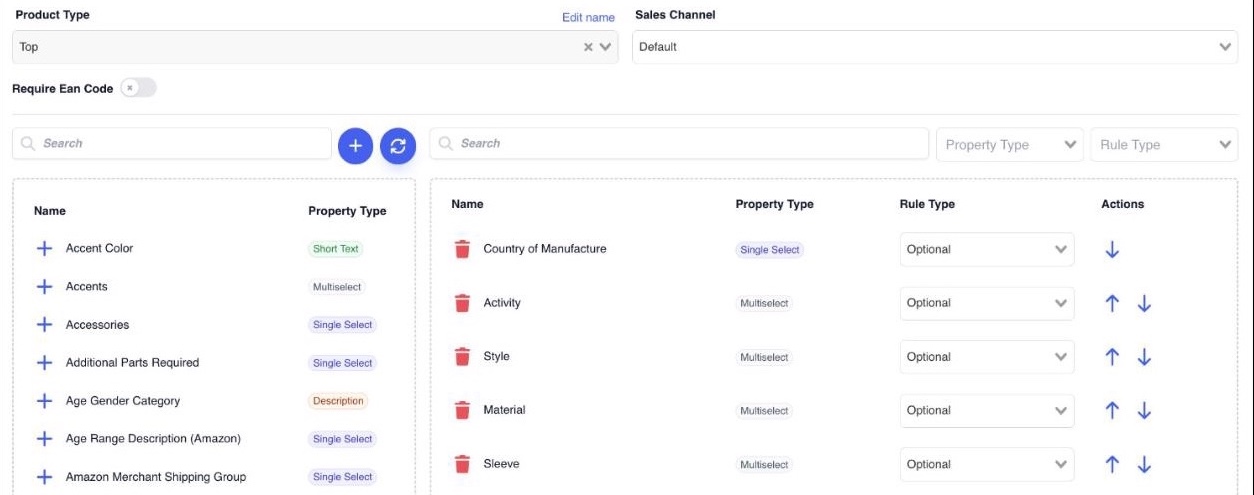The image size is (1254, 495).
Task: Move the Activity row up
Action: click(x=1112, y=304)
